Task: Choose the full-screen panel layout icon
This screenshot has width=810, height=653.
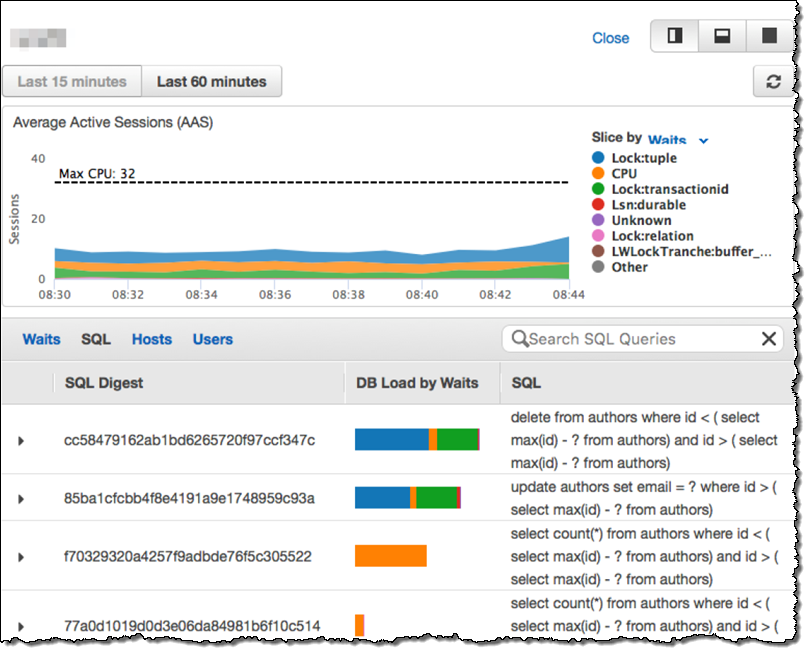Action: 769,36
